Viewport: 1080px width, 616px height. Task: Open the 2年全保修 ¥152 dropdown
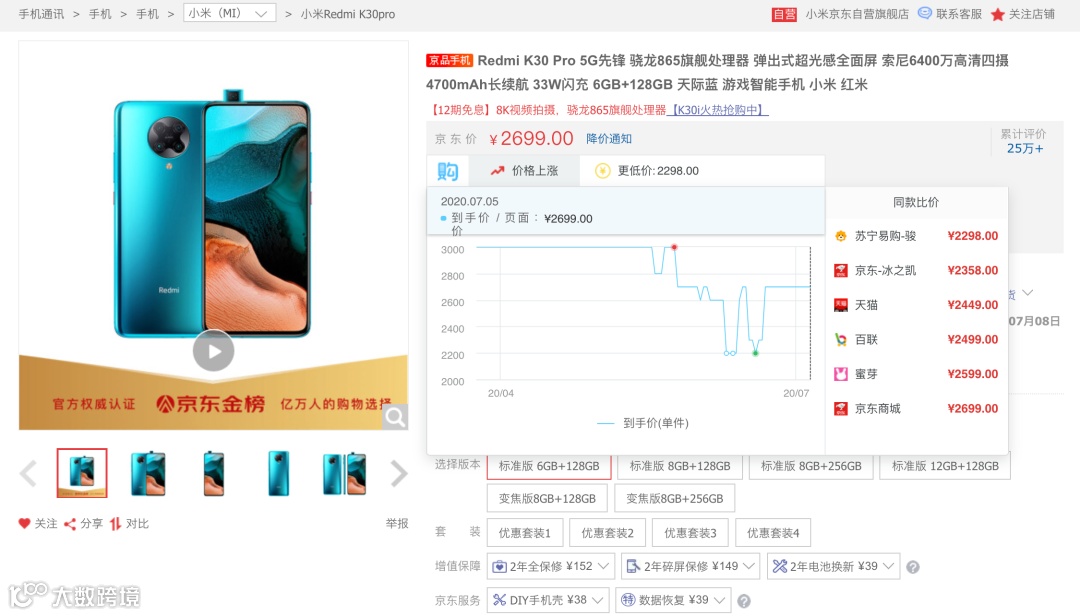[x=550, y=566]
